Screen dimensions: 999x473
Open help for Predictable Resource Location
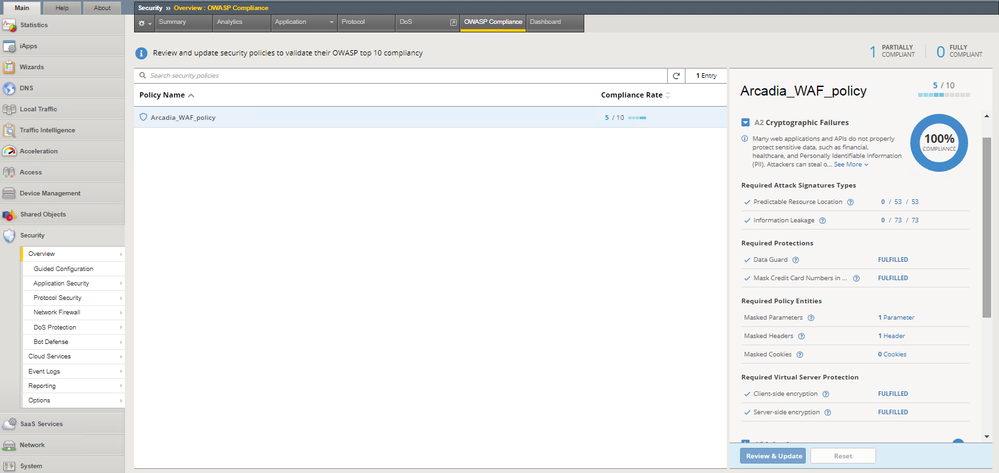851,201
